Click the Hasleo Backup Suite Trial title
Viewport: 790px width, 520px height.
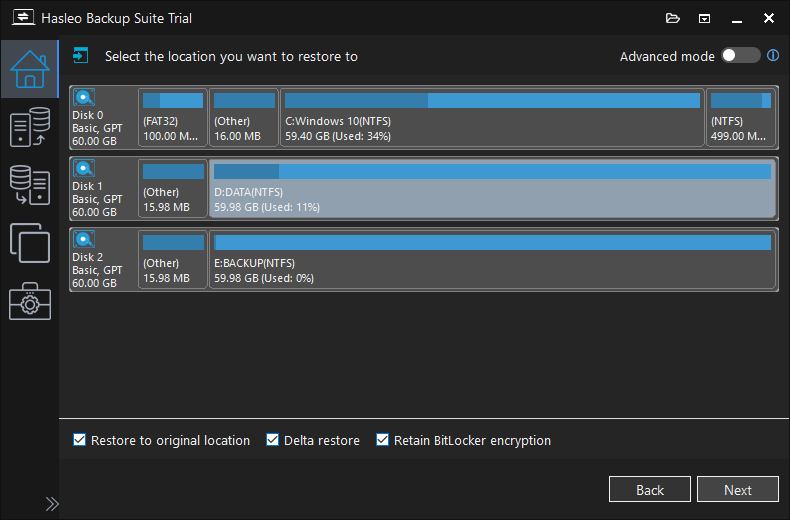pos(116,19)
